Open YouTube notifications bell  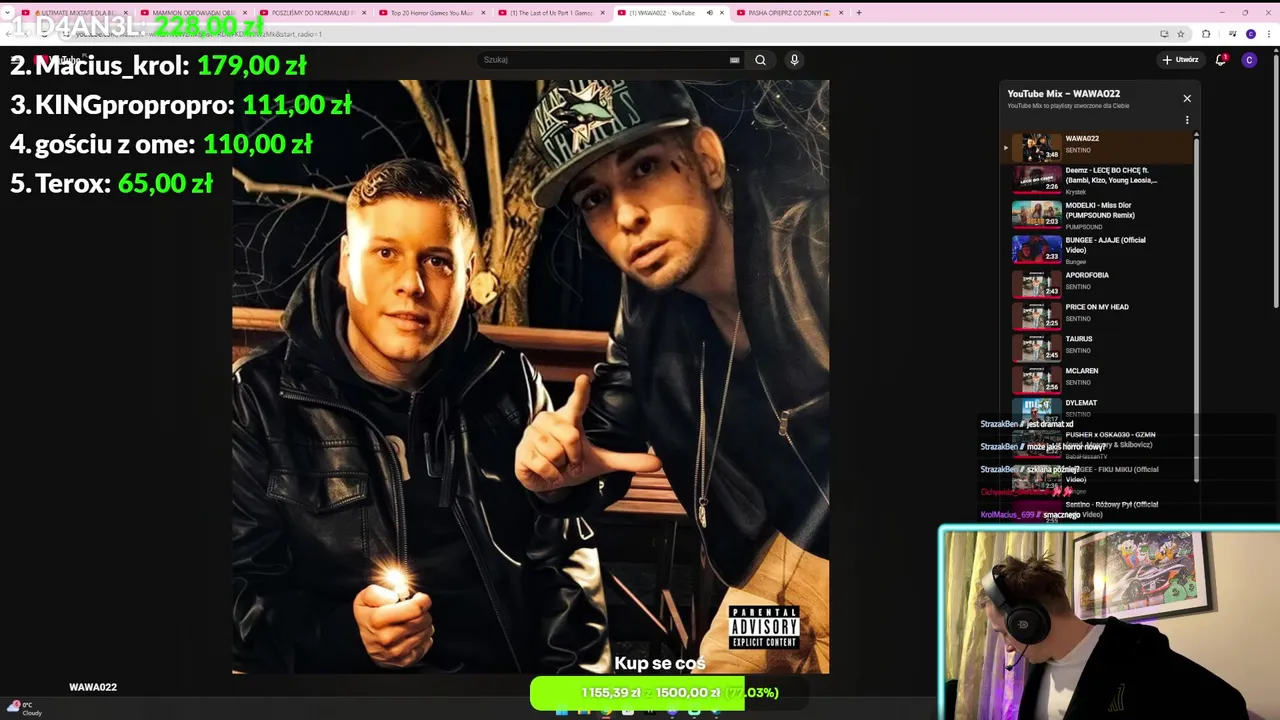click(1220, 60)
